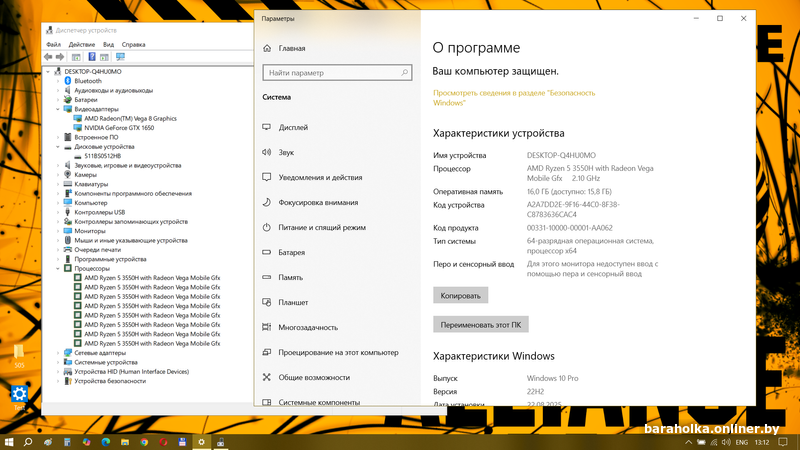Expand the Камеры node

58,174
